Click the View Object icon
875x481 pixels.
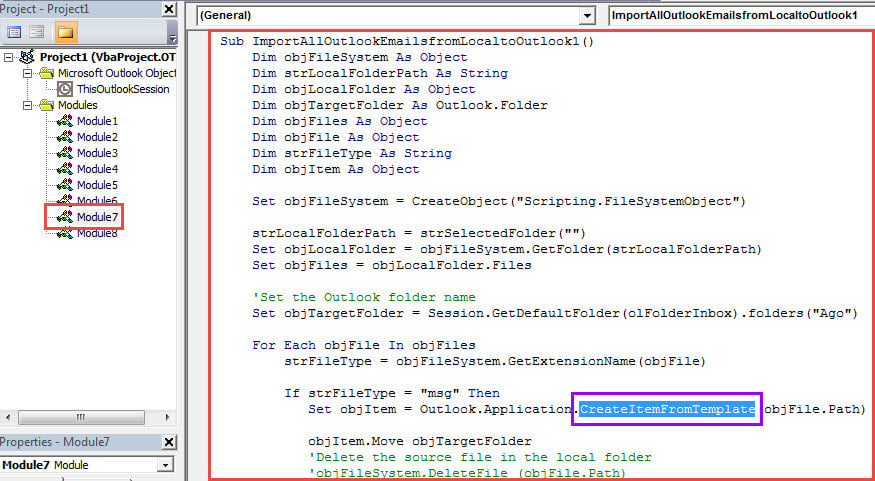[x=37, y=33]
